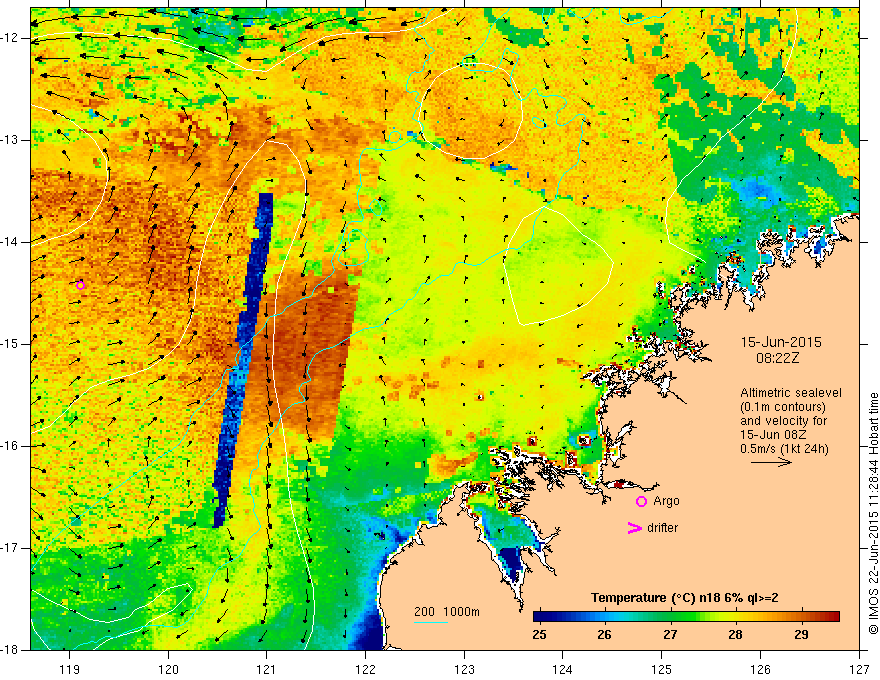
Task: Click the closed white sea-level contour near 124°E, 14.5°S
Action: point(558,266)
